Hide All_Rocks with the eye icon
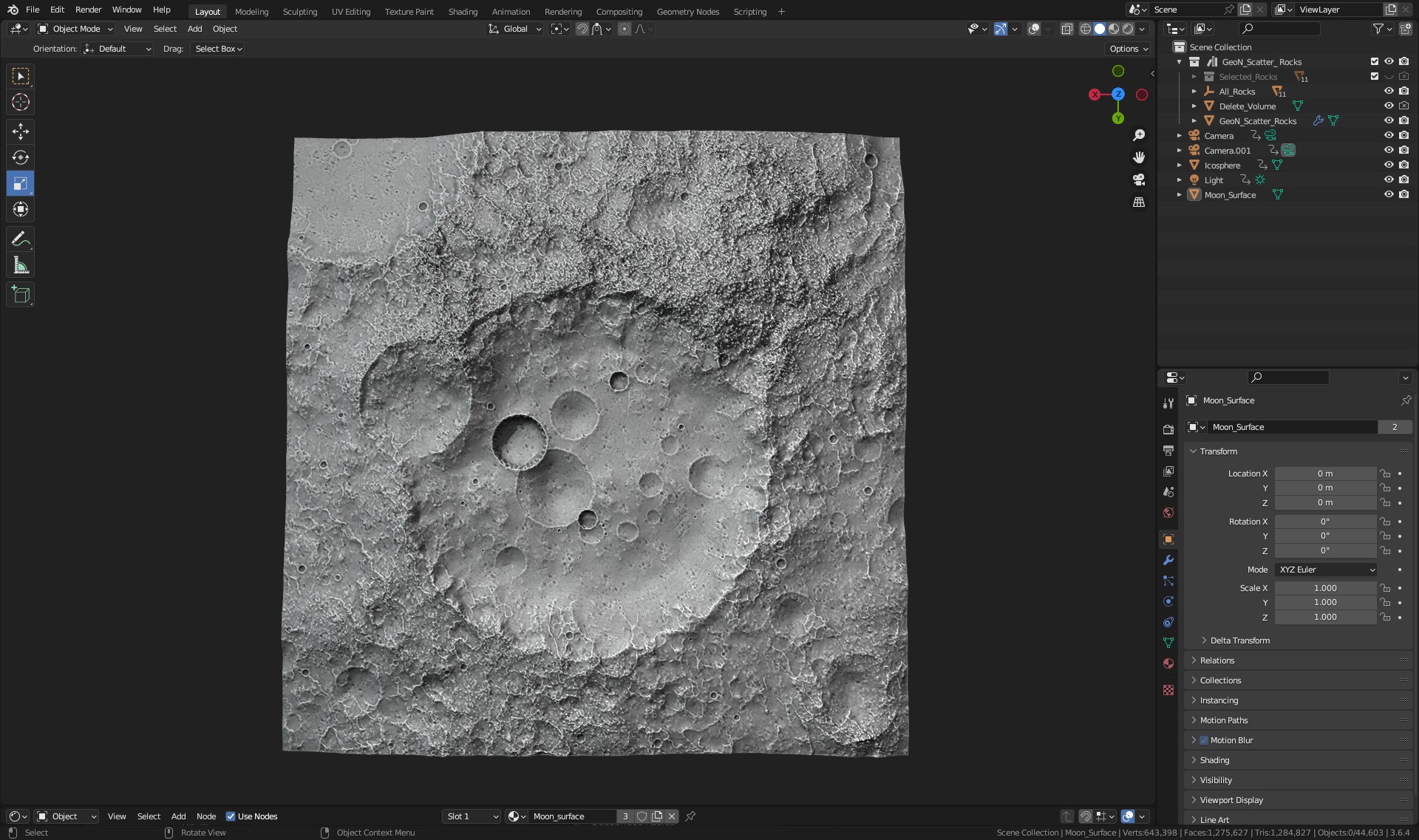Image resolution: width=1419 pixels, height=840 pixels. [1389, 91]
